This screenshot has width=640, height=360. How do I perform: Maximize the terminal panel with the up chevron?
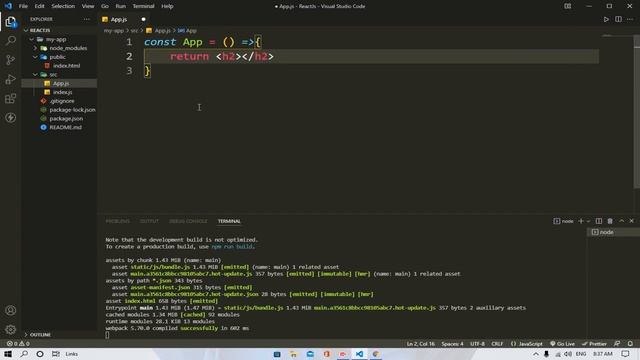(622, 221)
